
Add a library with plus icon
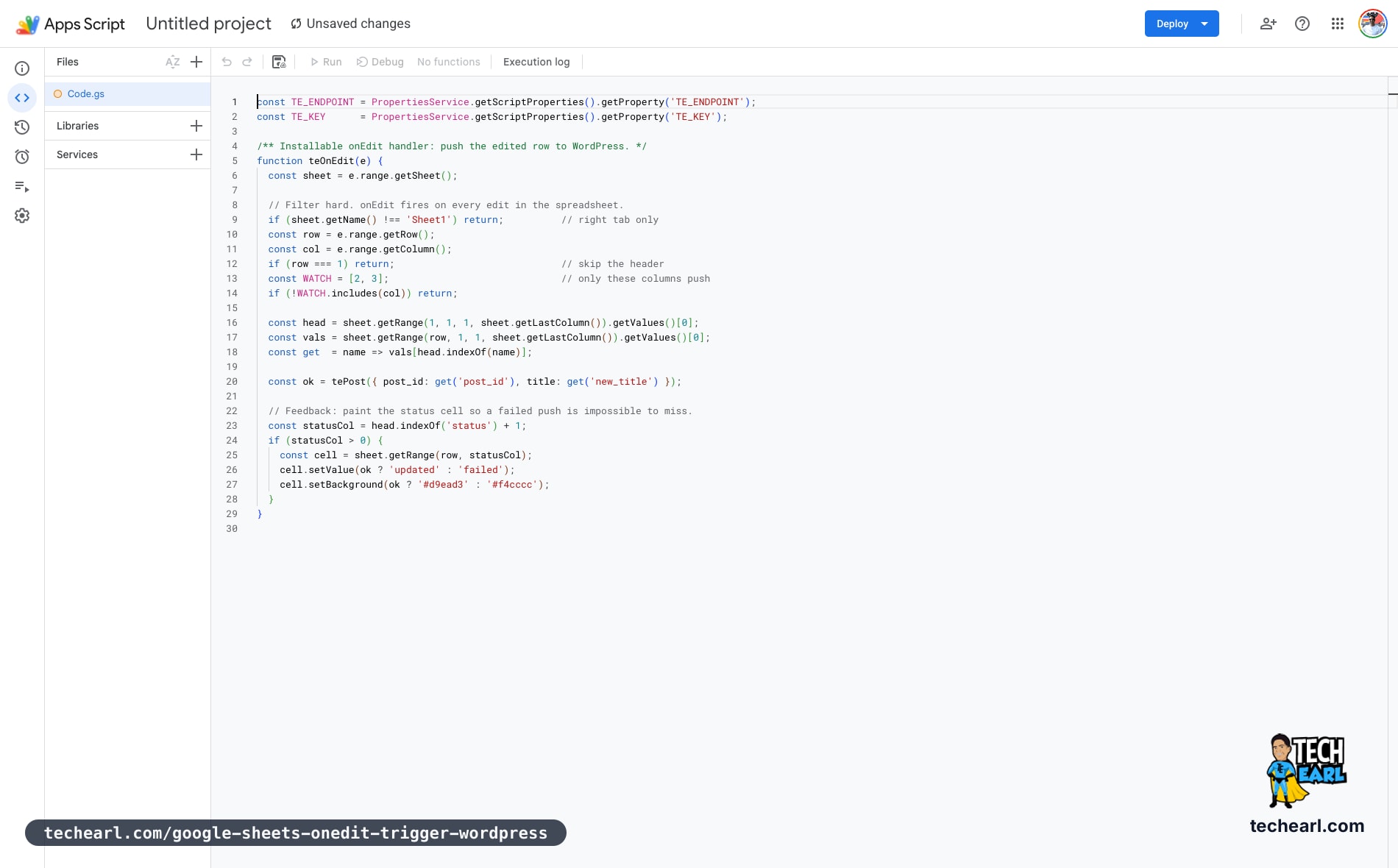[x=196, y=126]
